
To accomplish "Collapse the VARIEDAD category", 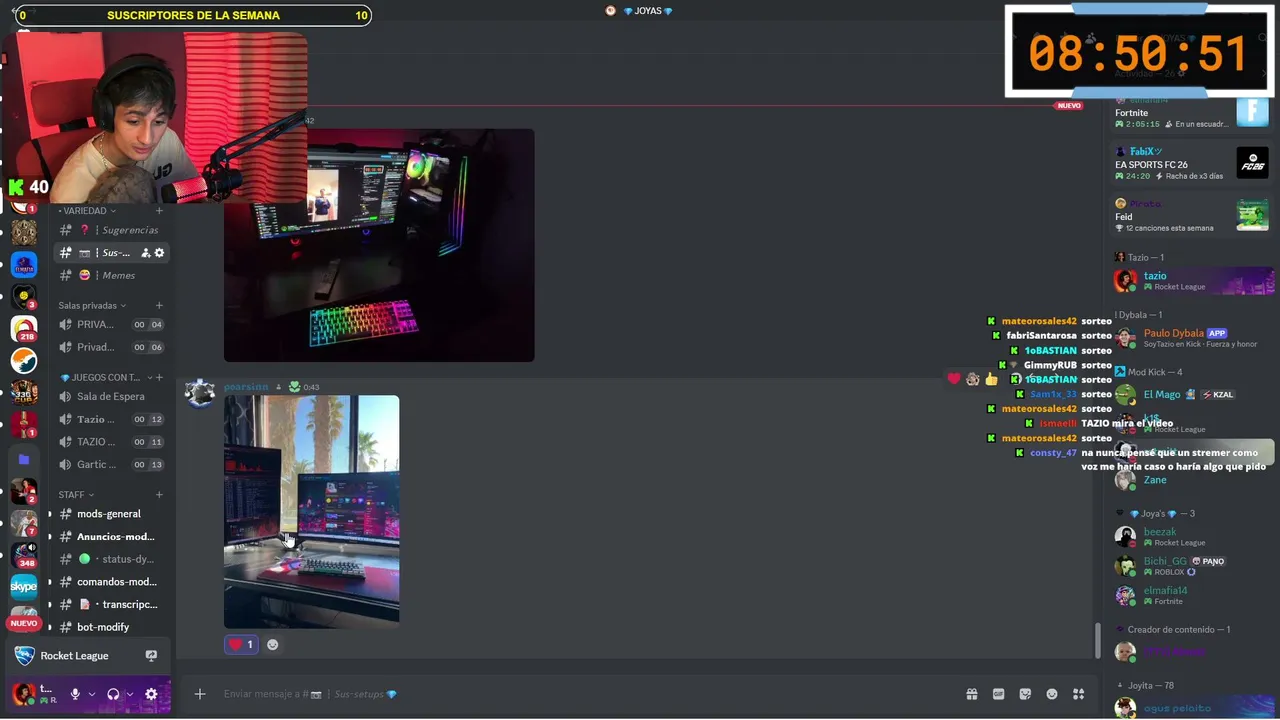I will 86,211.
